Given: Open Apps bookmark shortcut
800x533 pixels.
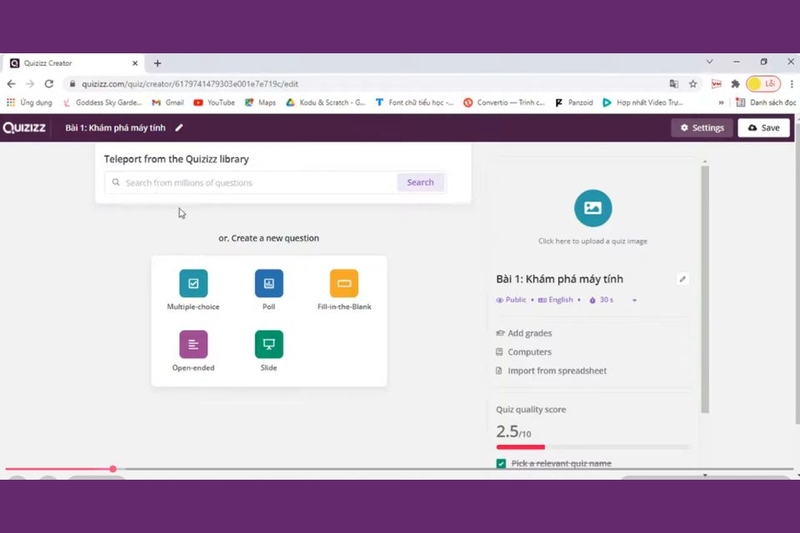Looking at the screenshot, I should click(x=30, y=103).
